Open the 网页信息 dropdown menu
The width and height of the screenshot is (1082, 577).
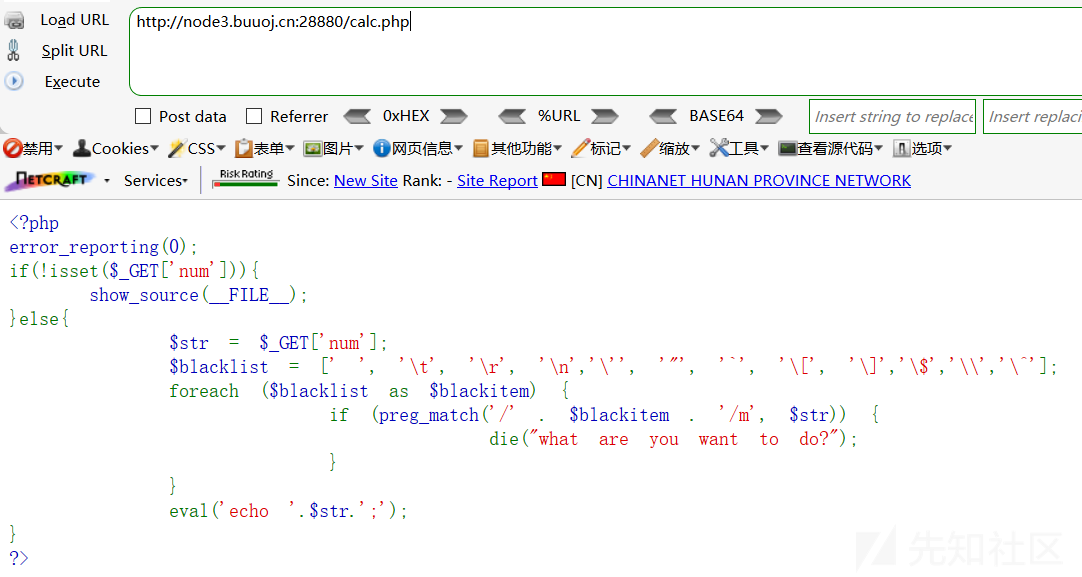tap(458, 148)
